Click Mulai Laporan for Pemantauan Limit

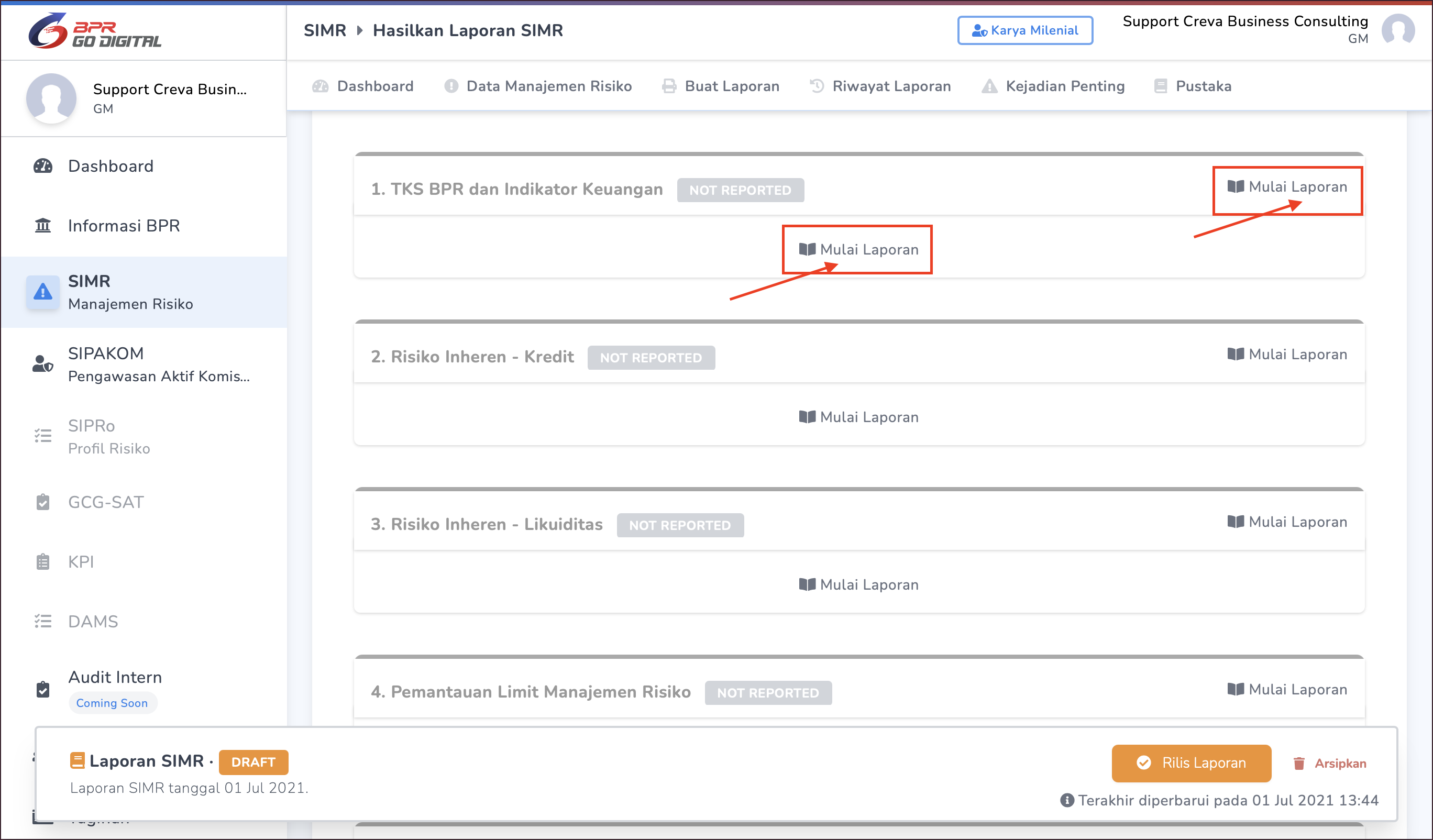1287,689
